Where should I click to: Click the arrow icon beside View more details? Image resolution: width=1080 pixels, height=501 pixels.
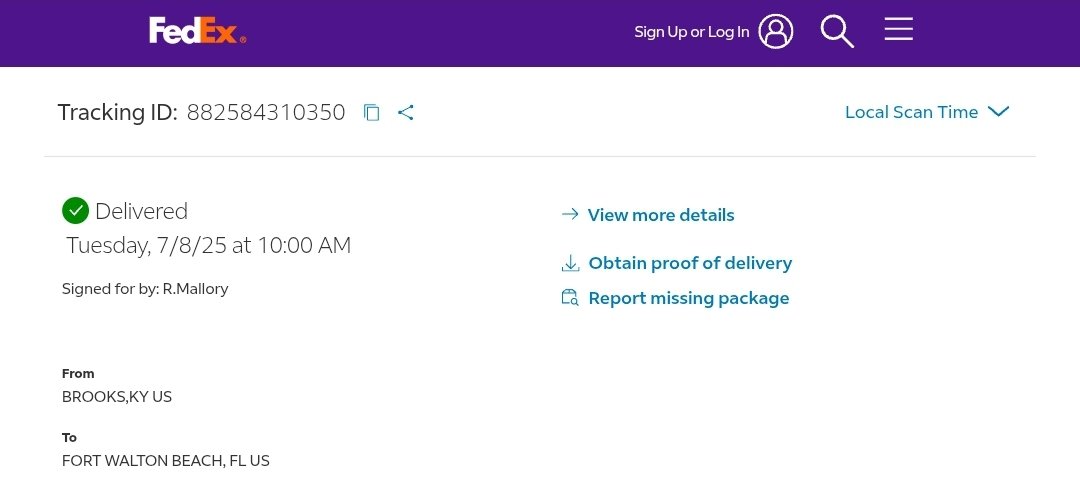[570, 215]
